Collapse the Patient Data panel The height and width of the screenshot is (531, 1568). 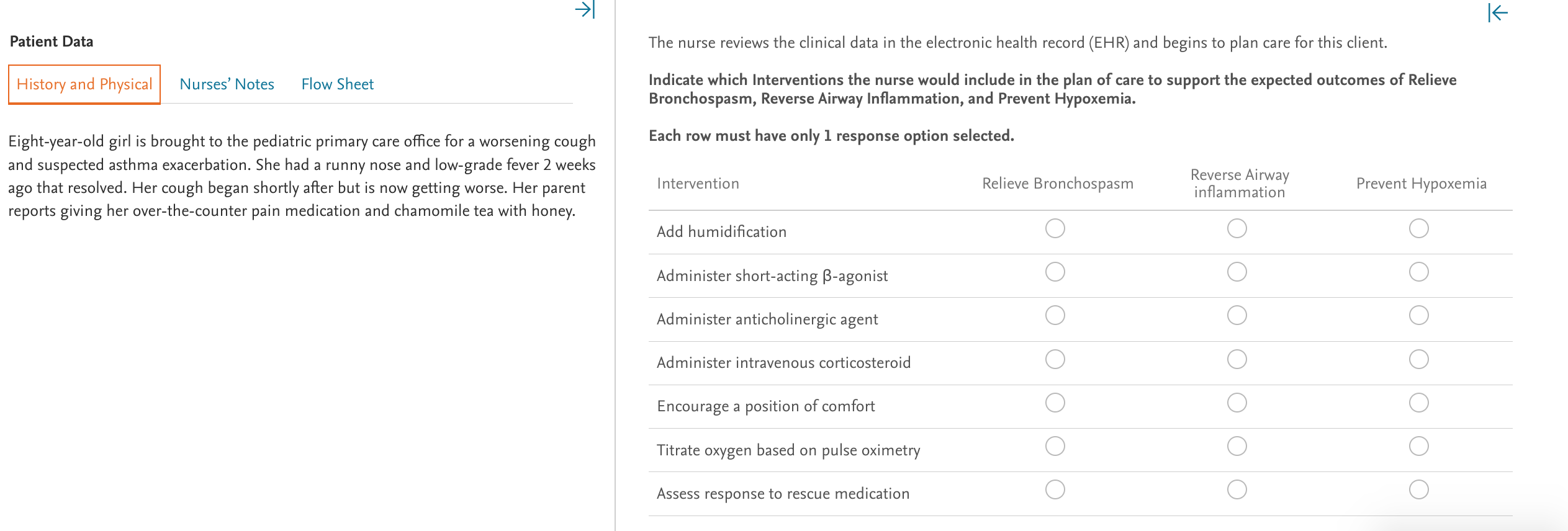(587, 9)
